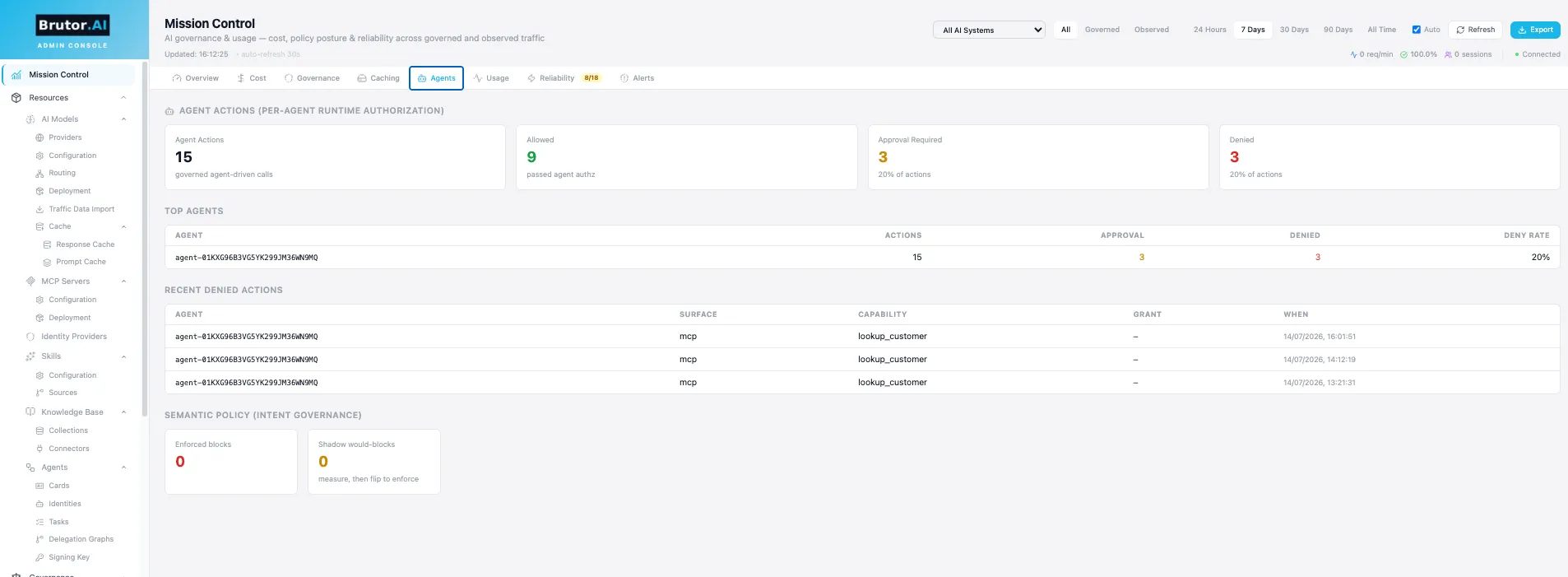1568x577 pixels.
Task: Click the Skills sparkle icon
Action: pos(30,356)
